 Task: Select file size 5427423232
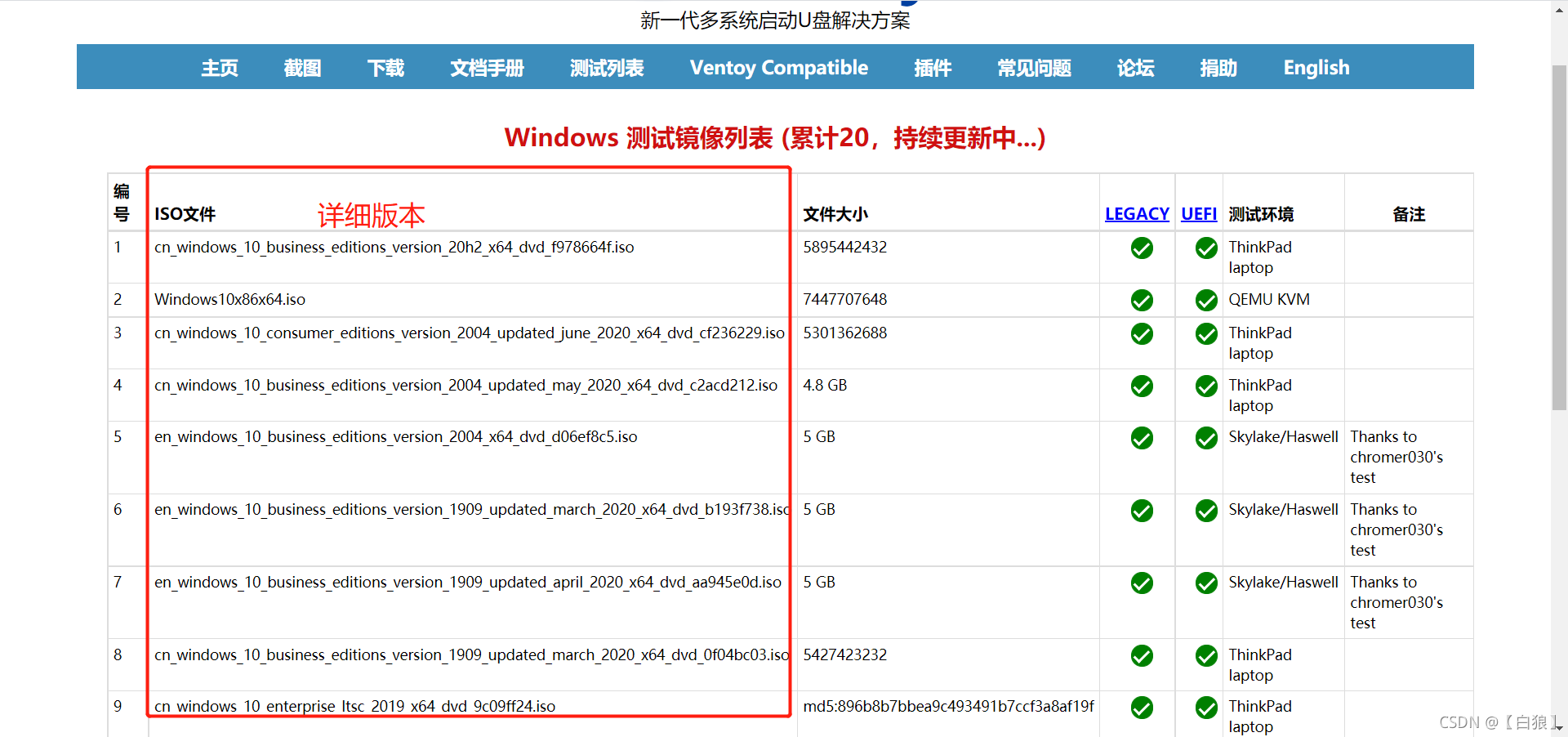click(844, 654)
